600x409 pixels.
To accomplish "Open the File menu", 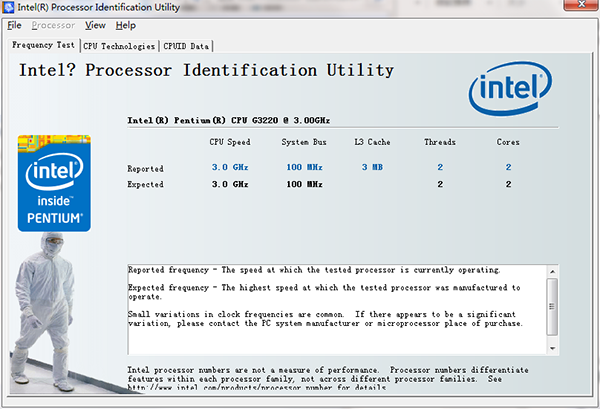I will pos(14,25).
